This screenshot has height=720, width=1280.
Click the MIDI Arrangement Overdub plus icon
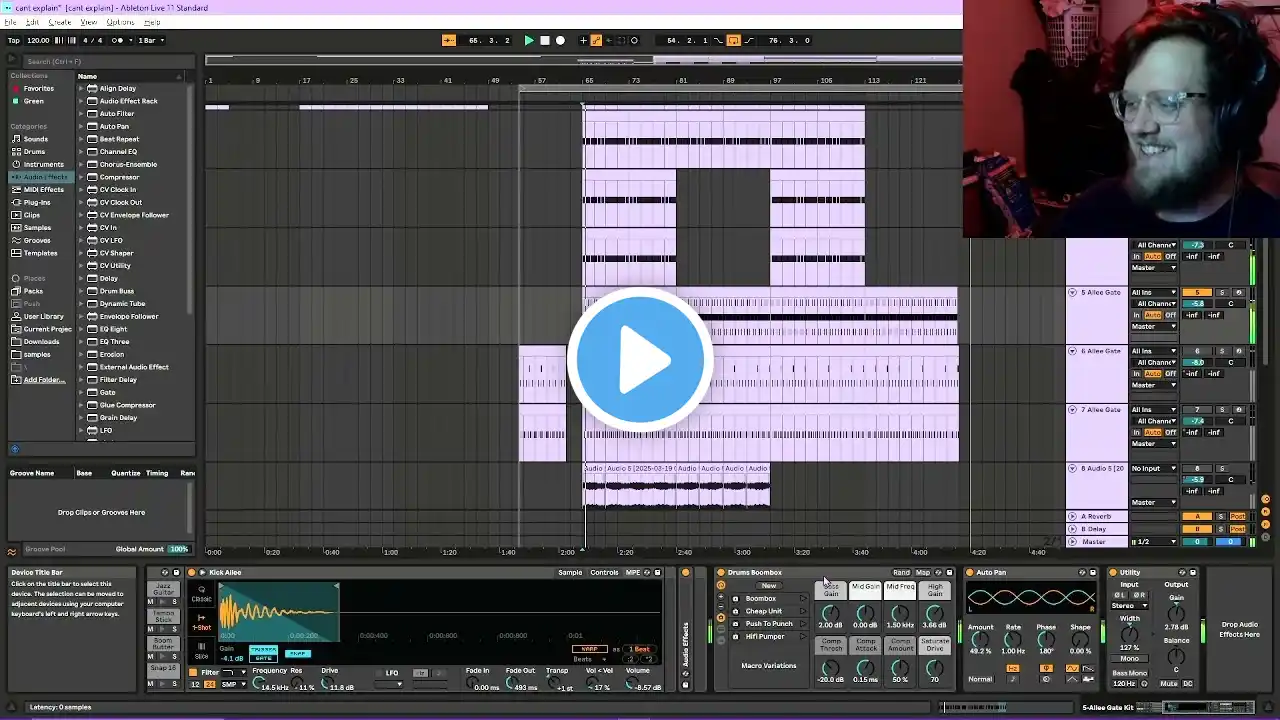coord(583,40)
